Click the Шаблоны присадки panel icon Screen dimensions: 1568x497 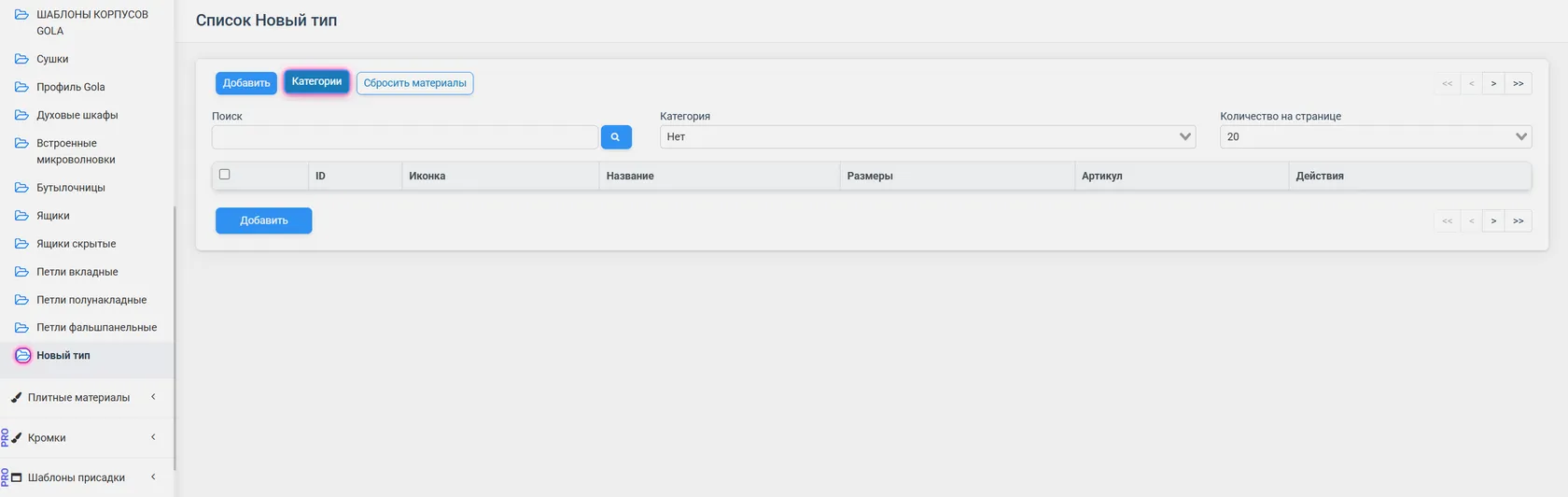coord(16,477)
